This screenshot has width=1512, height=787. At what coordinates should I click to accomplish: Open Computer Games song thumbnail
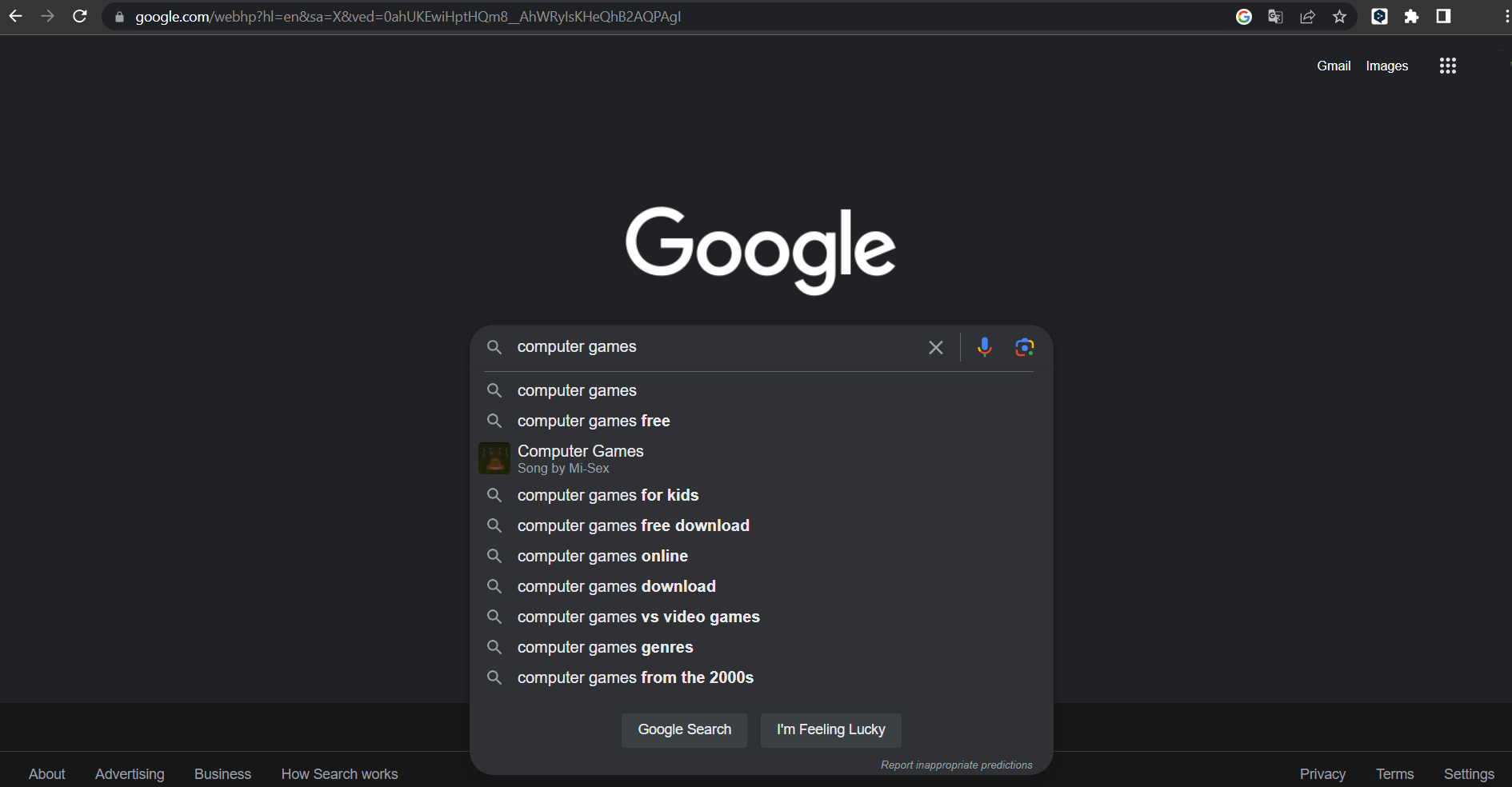(494, 458)
